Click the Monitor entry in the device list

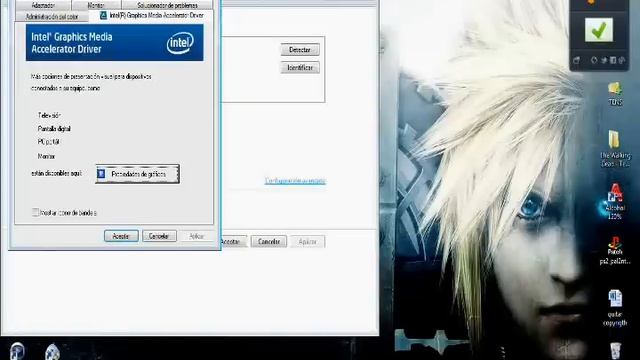(x=47, y=156)
